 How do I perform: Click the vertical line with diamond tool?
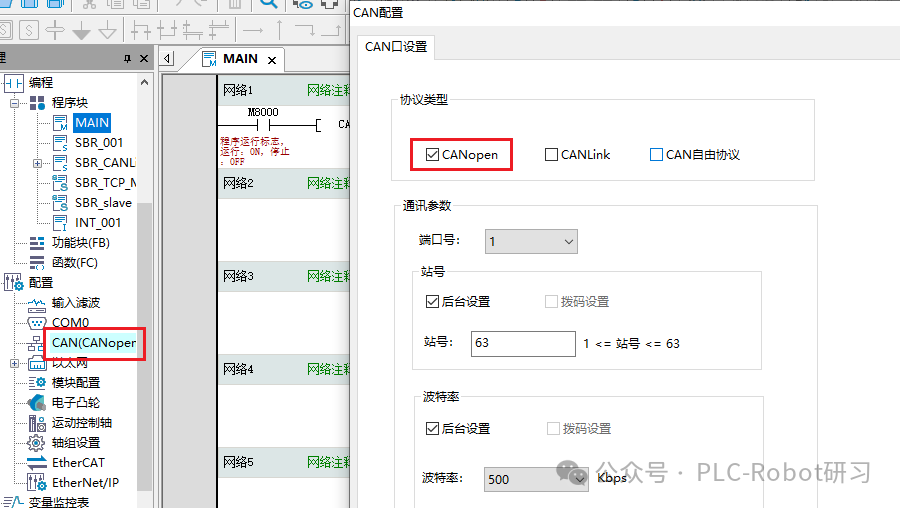point(55,30)
